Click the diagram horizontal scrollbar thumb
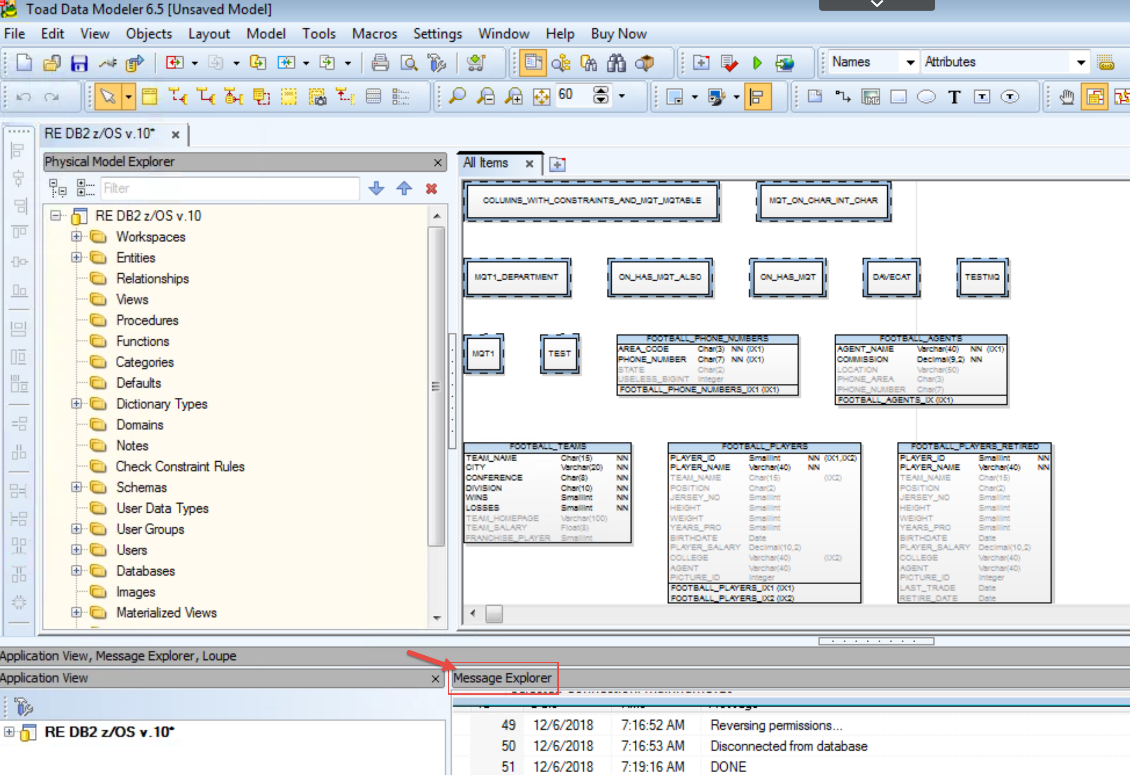Screen dimensions: 1130x775 click(494, 614)
